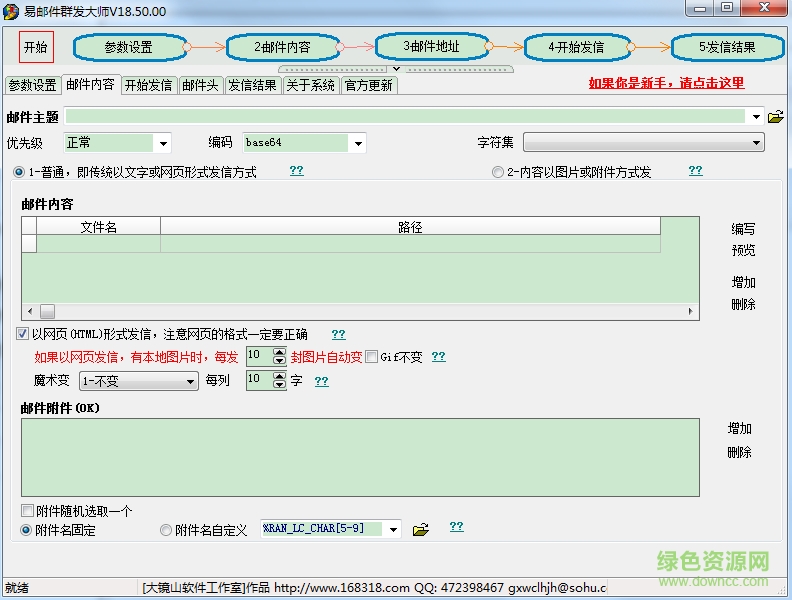Image resolution: width=792 pixels, height=600 pixels.
Task: Enable the Gif不变 checkbox
Action: click(372, 357)
